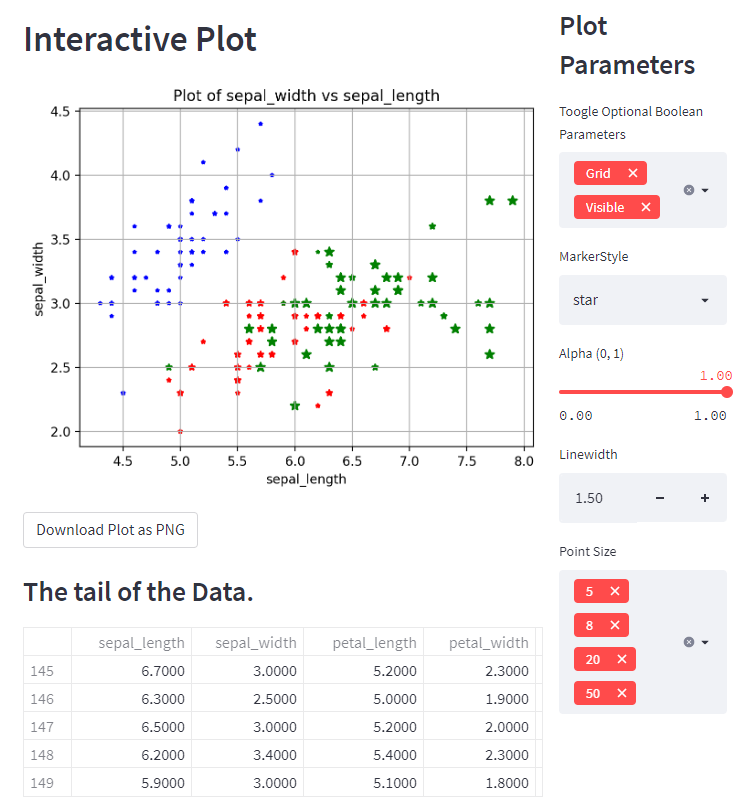
Task: Expand the boolean parameters dropdown arrow
Action: [705, 190]
